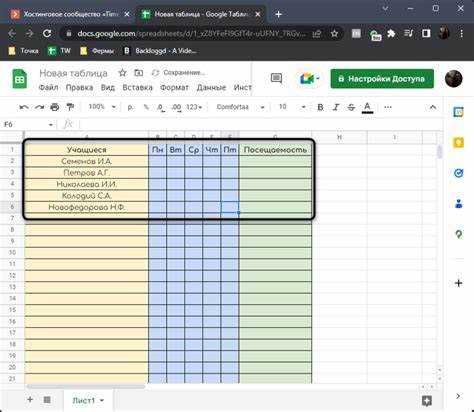The width and height of the screenshot is (474, 412).
Task: Click the Print icon in toolbar
Action: (55, 107)
